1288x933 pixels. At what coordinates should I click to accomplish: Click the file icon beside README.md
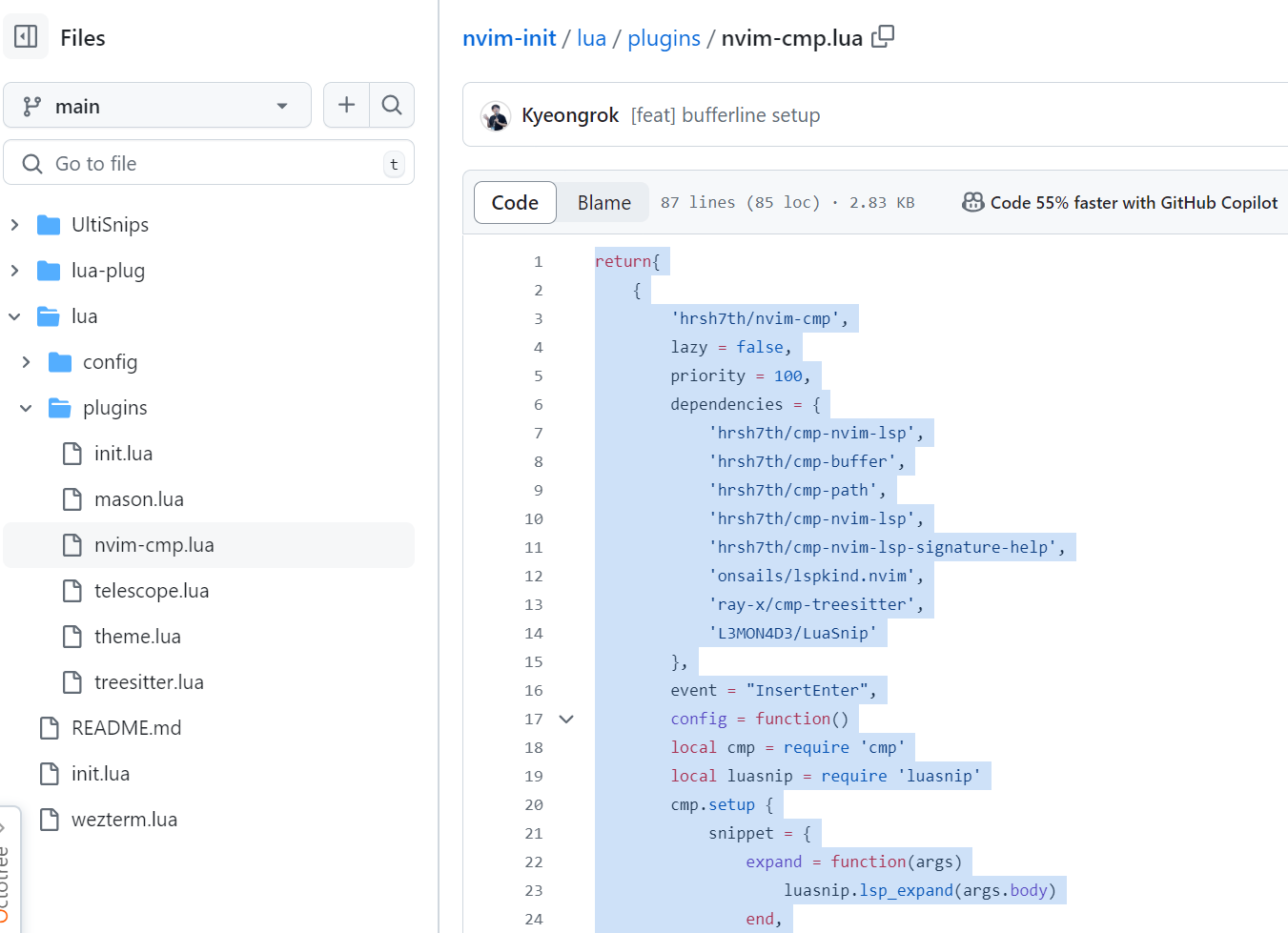pyautogui.click(x=50, y=728)
